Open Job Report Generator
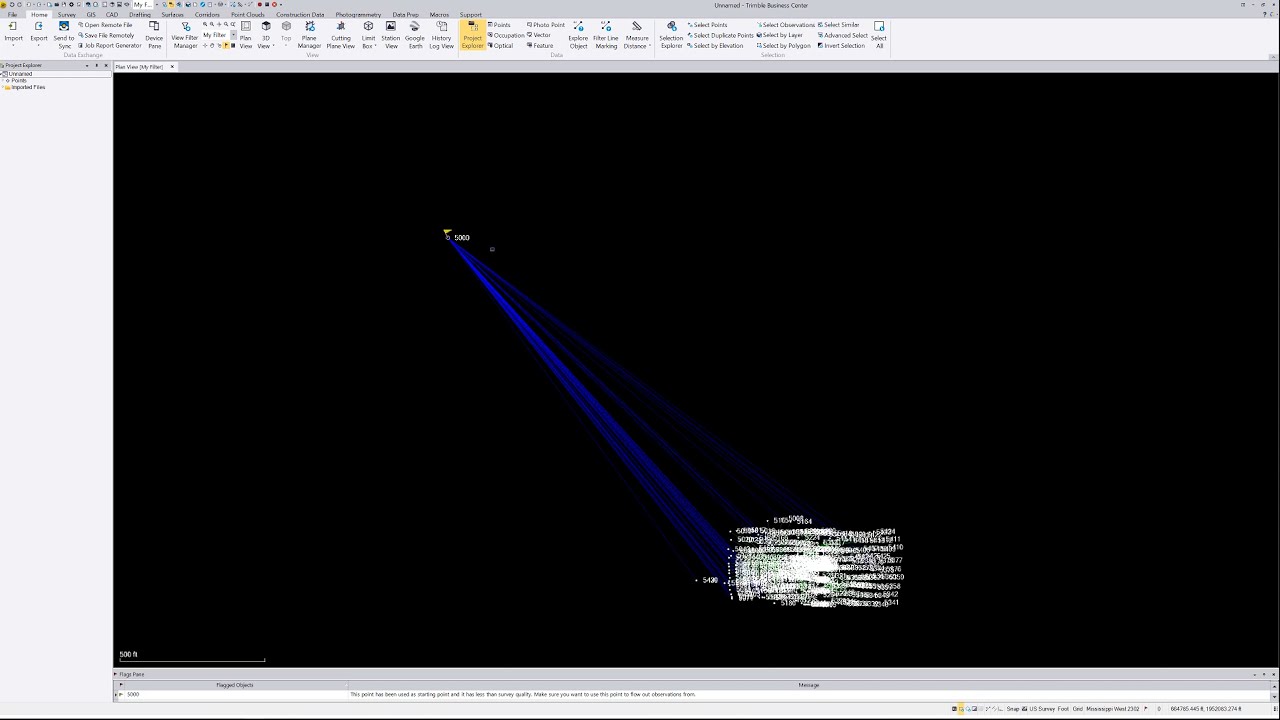Screen dimensions: 1280x720 click(x=110, y=45)
